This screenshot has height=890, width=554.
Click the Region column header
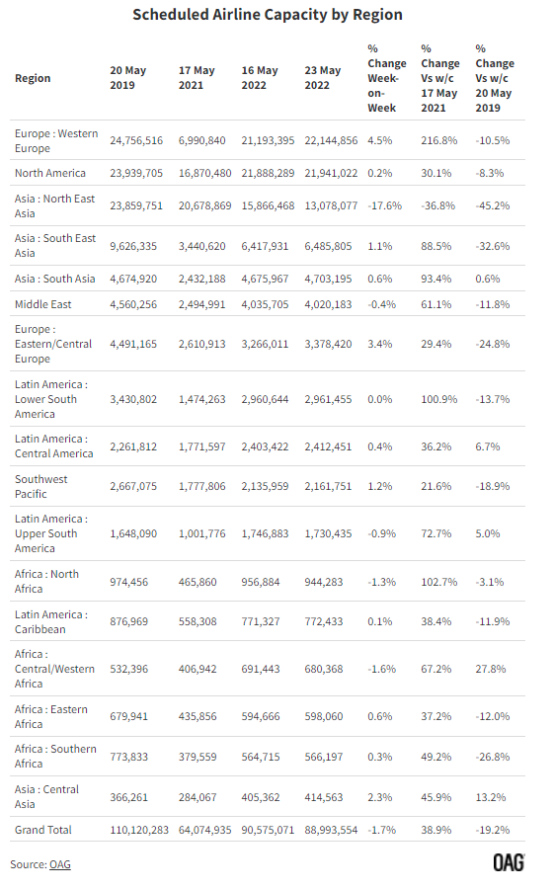tap(32, 78)
